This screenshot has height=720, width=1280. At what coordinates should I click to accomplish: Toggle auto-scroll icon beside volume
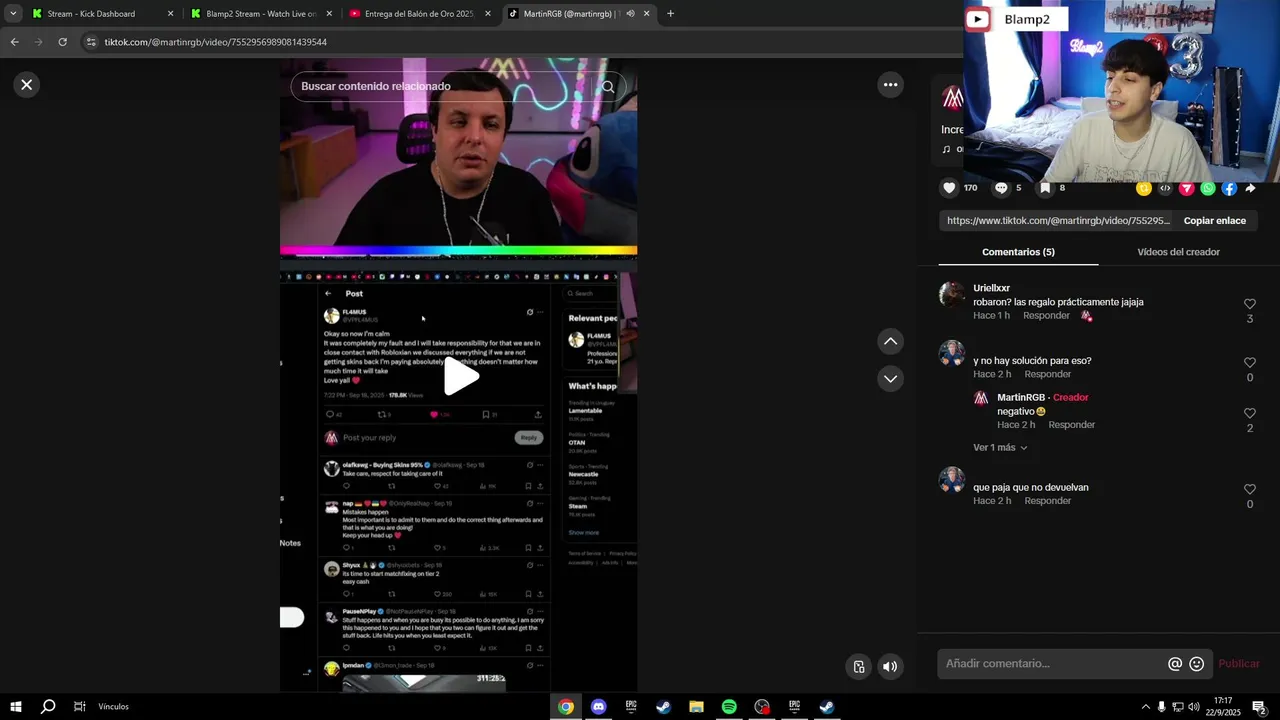click(x=858, y=667)
